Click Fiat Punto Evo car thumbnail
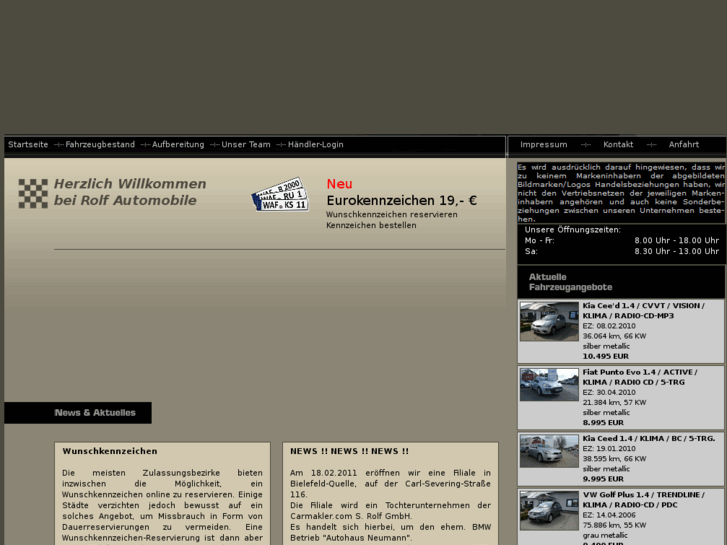 coord(549,385)
